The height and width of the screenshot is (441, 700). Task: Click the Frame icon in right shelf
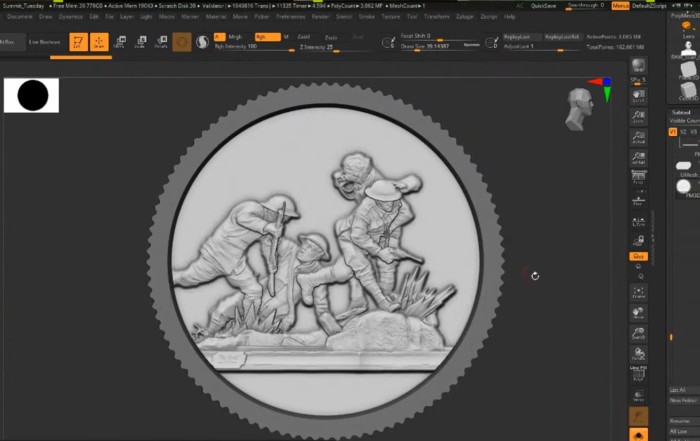coord(638,292)
